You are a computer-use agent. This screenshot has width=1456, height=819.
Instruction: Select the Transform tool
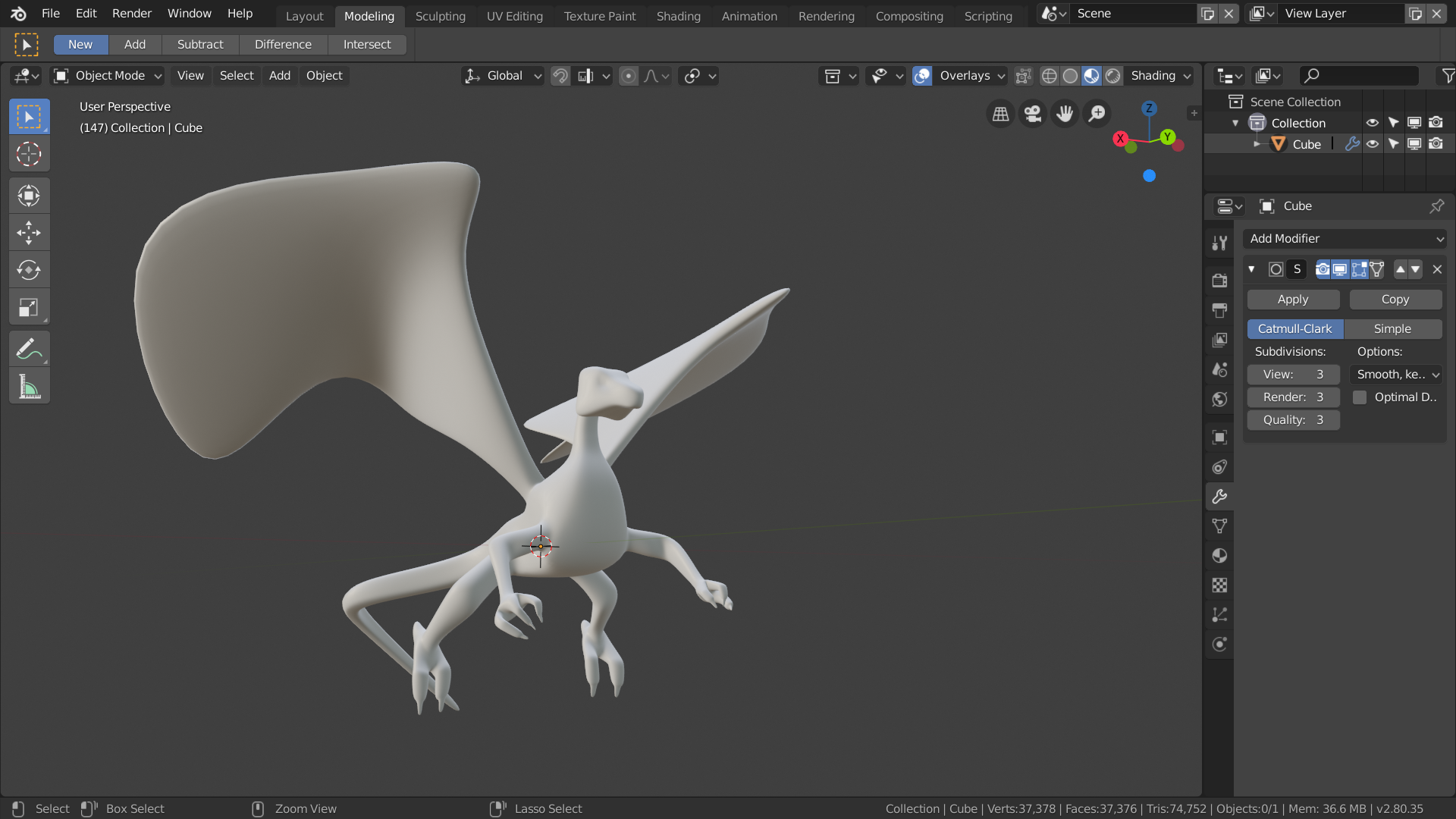pos(29,196)
